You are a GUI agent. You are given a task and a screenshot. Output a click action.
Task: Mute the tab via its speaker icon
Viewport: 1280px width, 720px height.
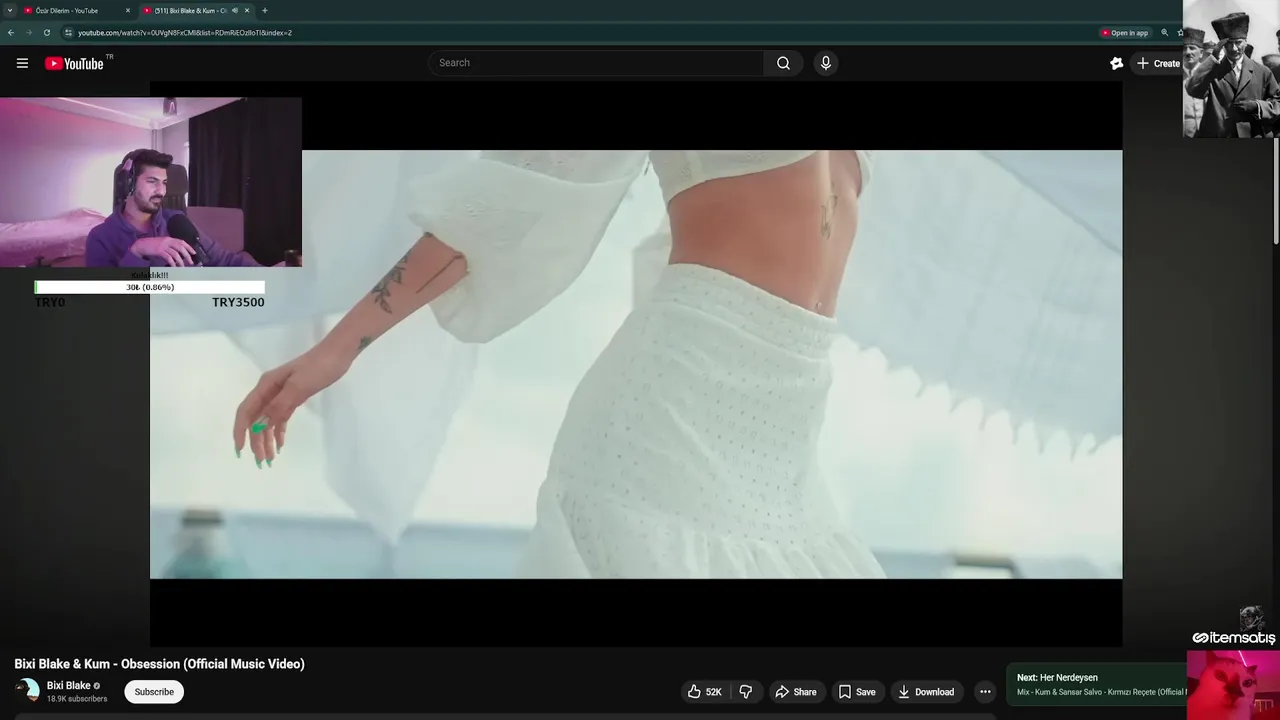[x=235, y=11]
